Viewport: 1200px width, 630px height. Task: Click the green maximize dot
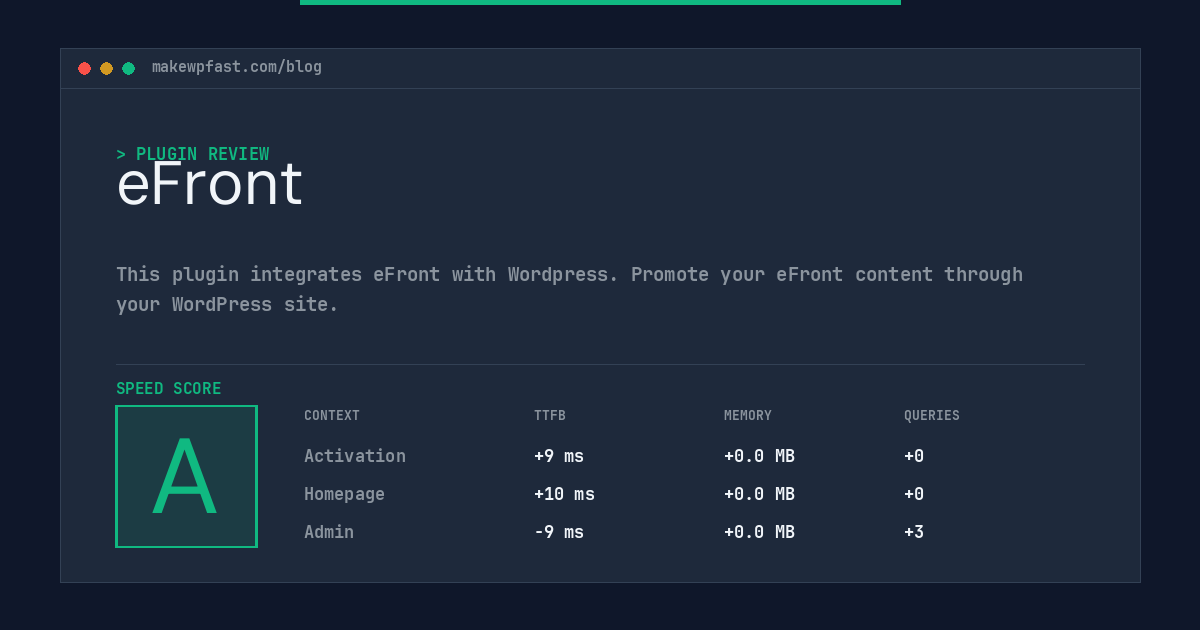128,68
